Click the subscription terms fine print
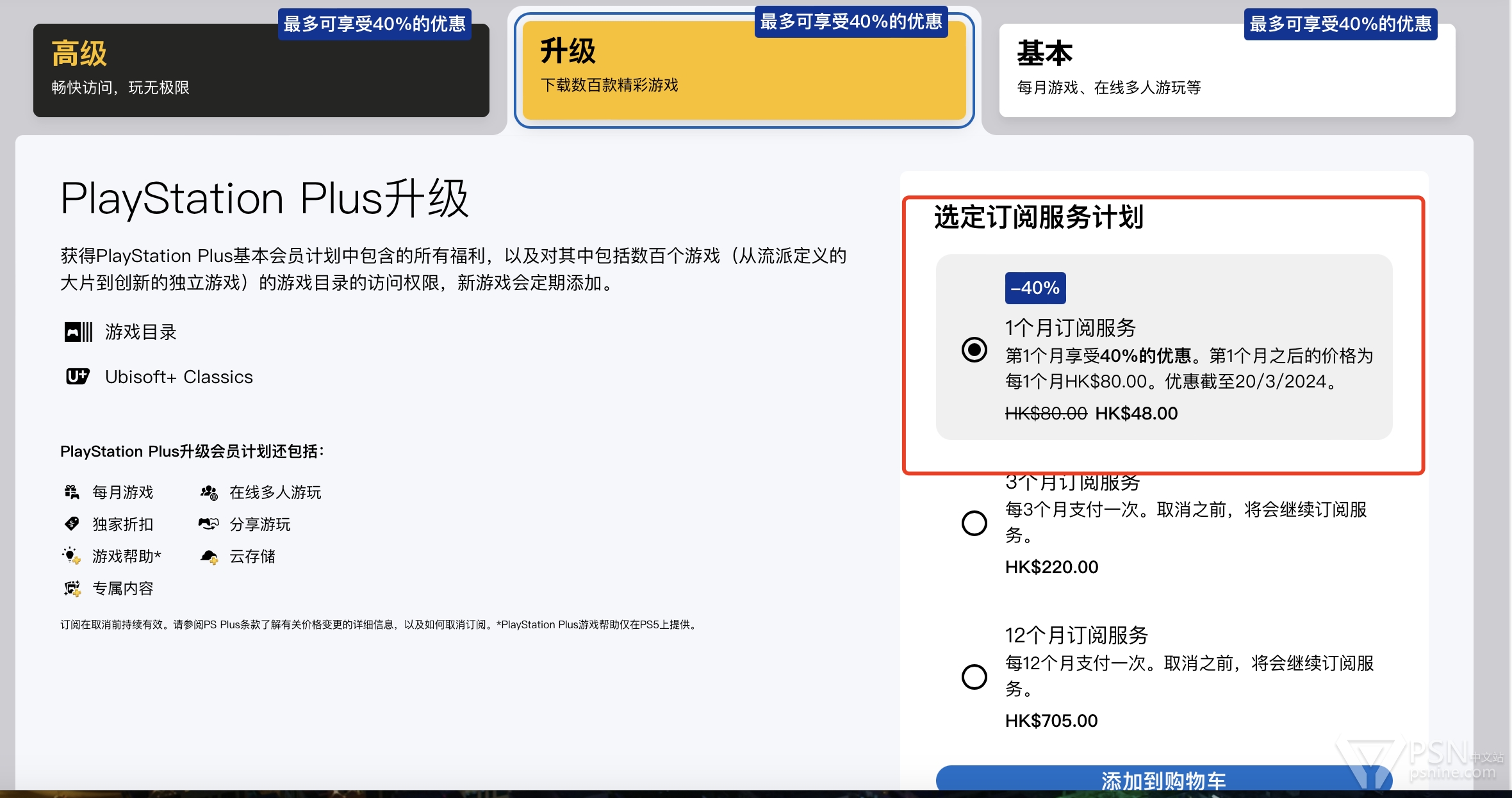The image size is (1512, 798). click(380, 624)
